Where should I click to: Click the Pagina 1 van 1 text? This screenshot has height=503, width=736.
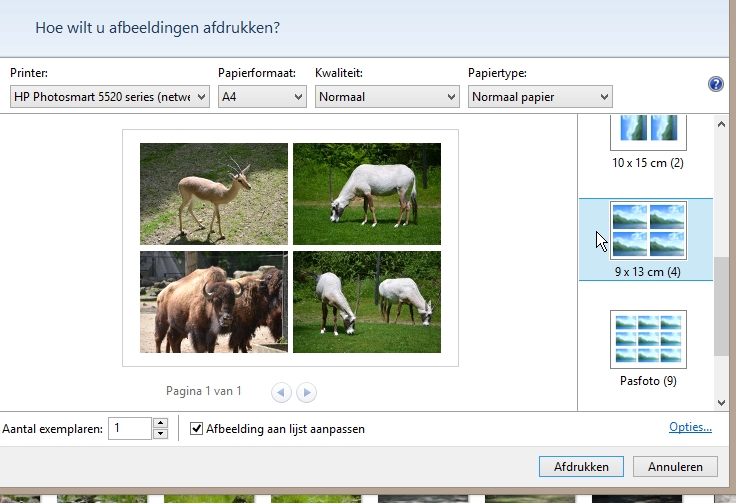[203, 391]
